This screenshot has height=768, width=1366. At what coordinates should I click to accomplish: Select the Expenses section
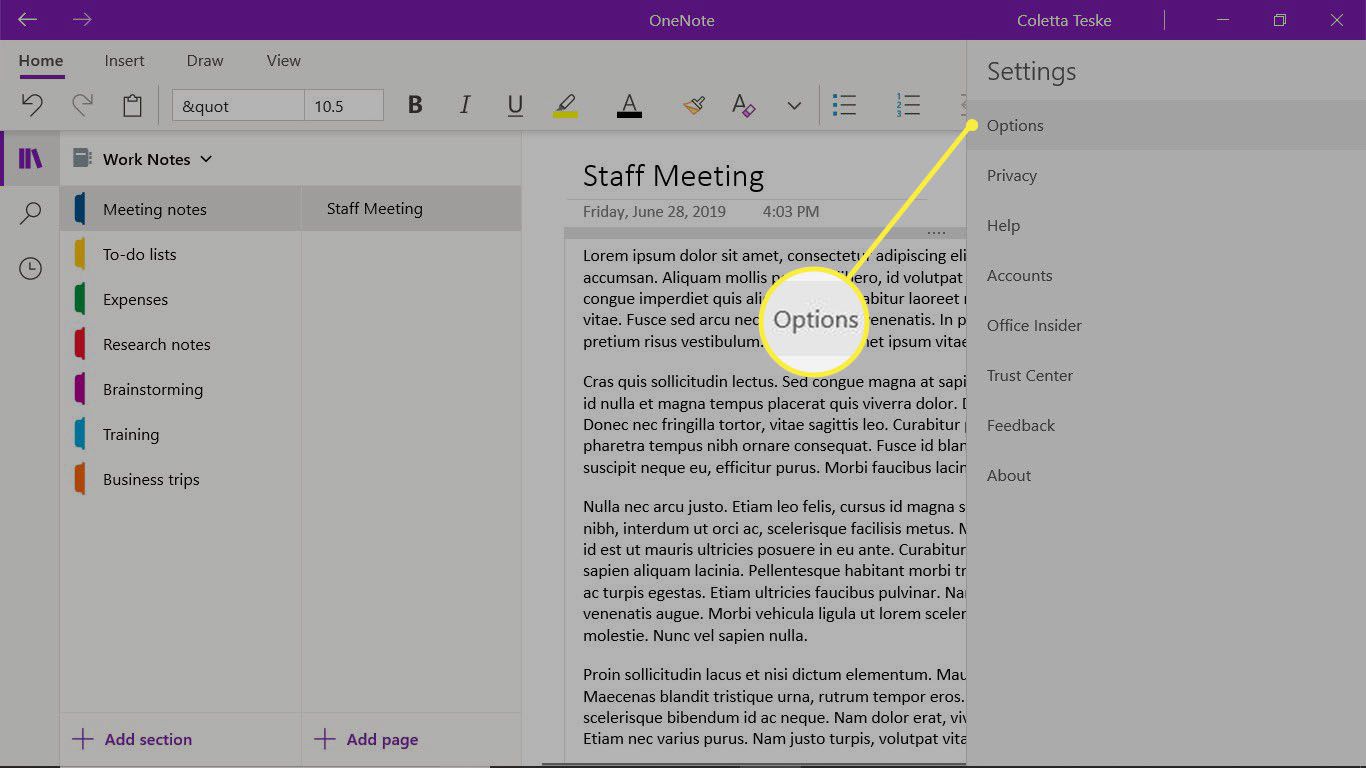pyautogui.click(x=180, y=299)
